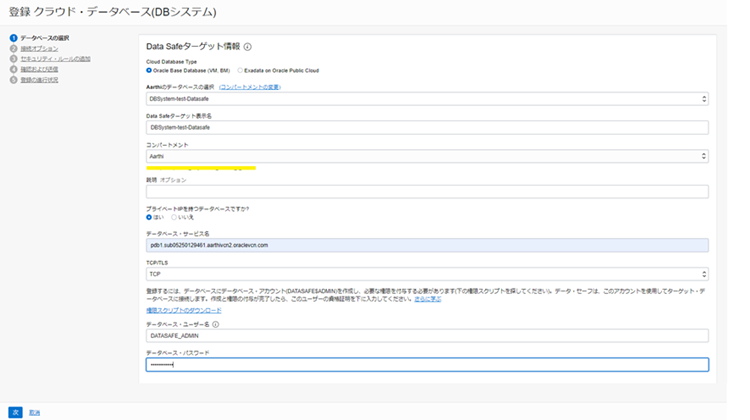Select Oracle Base Database (VM, BM) radio
750x420 pixels.
click(150, 71)
